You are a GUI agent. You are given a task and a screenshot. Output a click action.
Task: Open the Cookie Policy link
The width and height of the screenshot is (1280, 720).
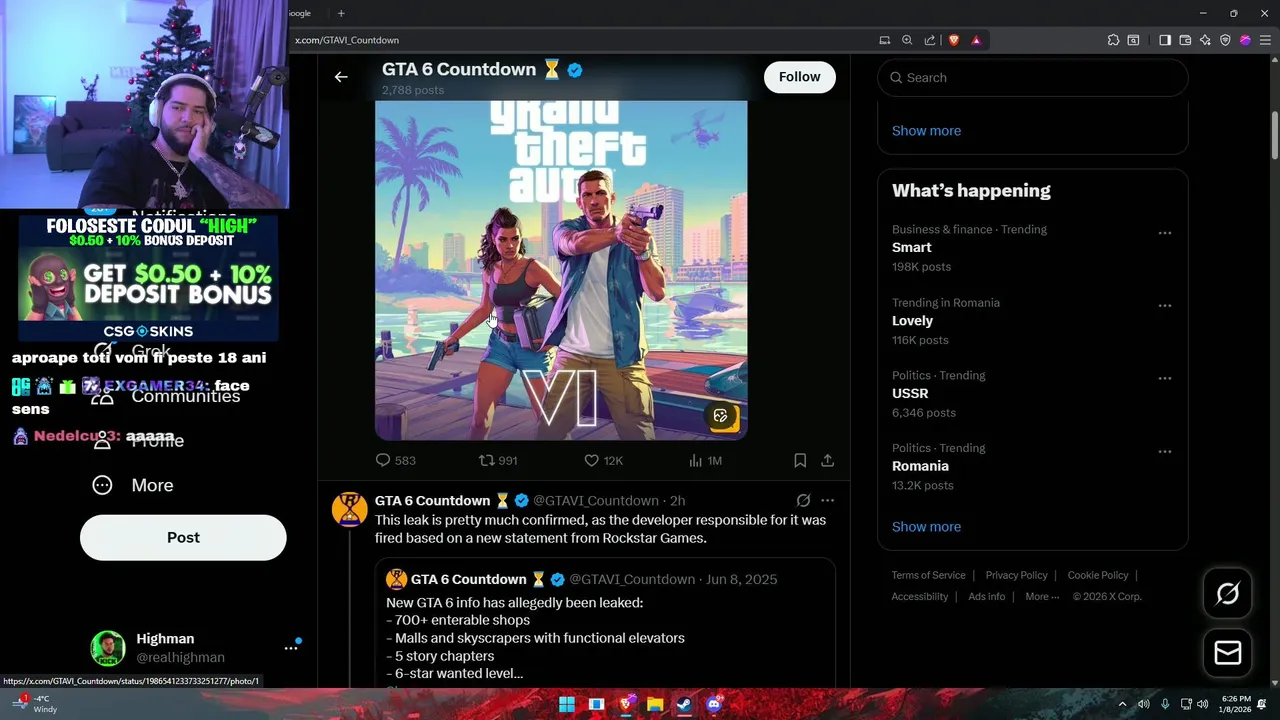click(x=1097, y=575)
